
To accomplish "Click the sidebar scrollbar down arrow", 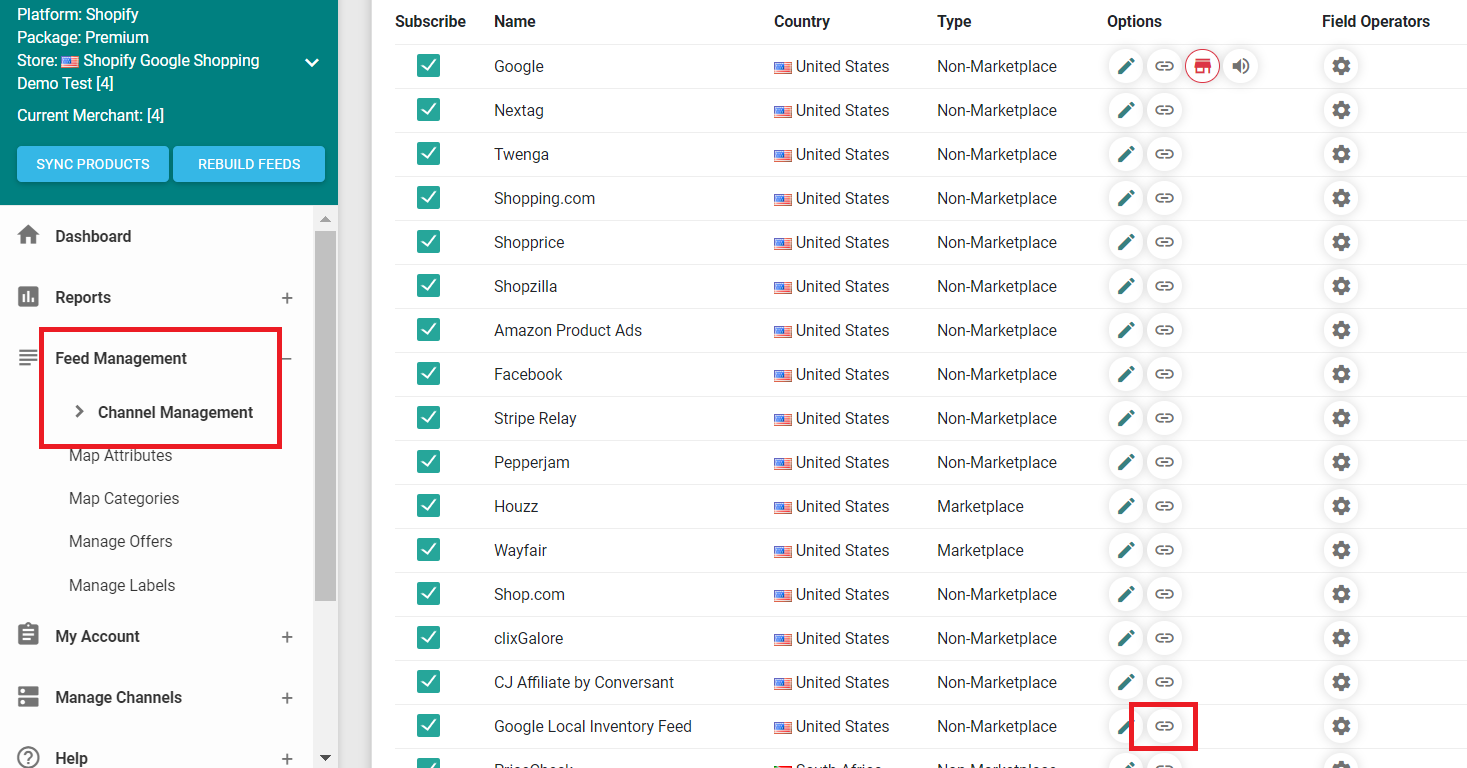I will [x=324, y=758].
